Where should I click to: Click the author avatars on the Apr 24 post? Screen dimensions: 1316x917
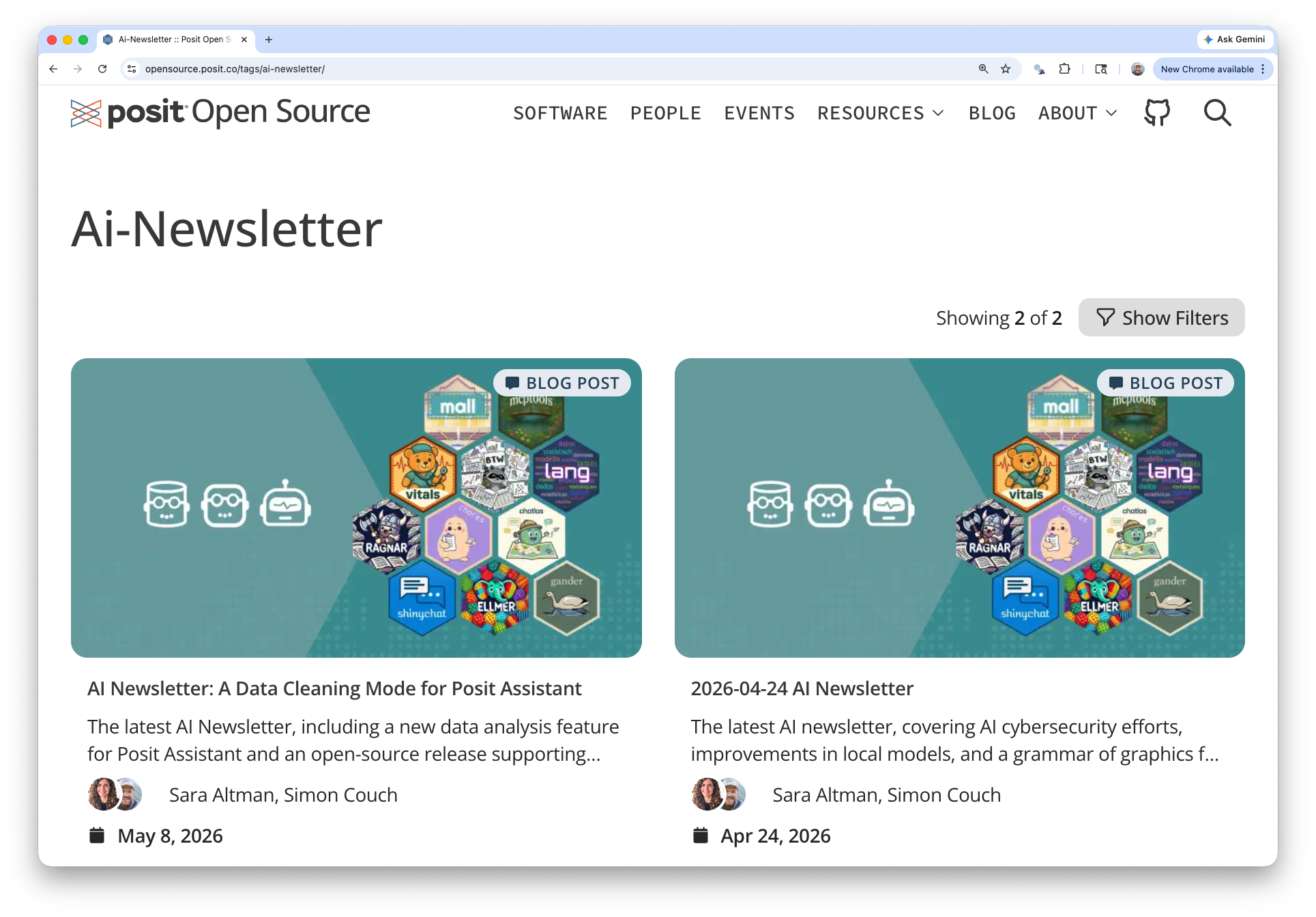718,794
